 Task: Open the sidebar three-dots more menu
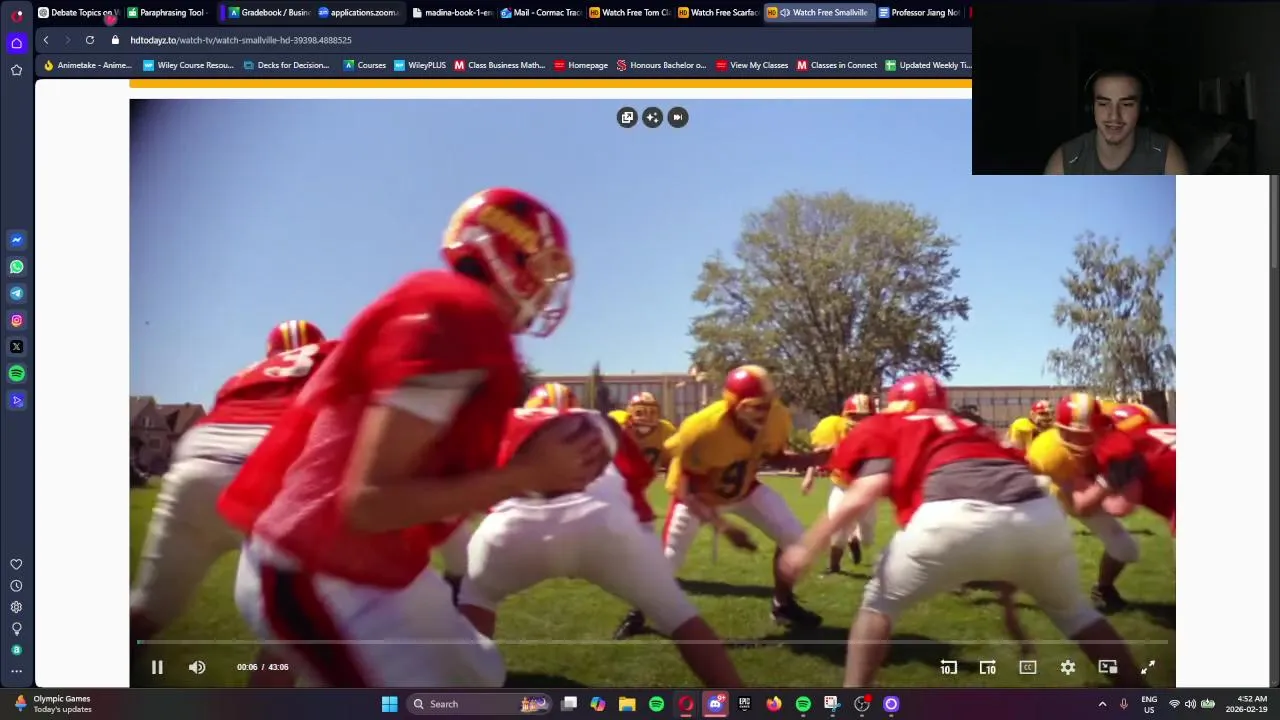(16, 672)
